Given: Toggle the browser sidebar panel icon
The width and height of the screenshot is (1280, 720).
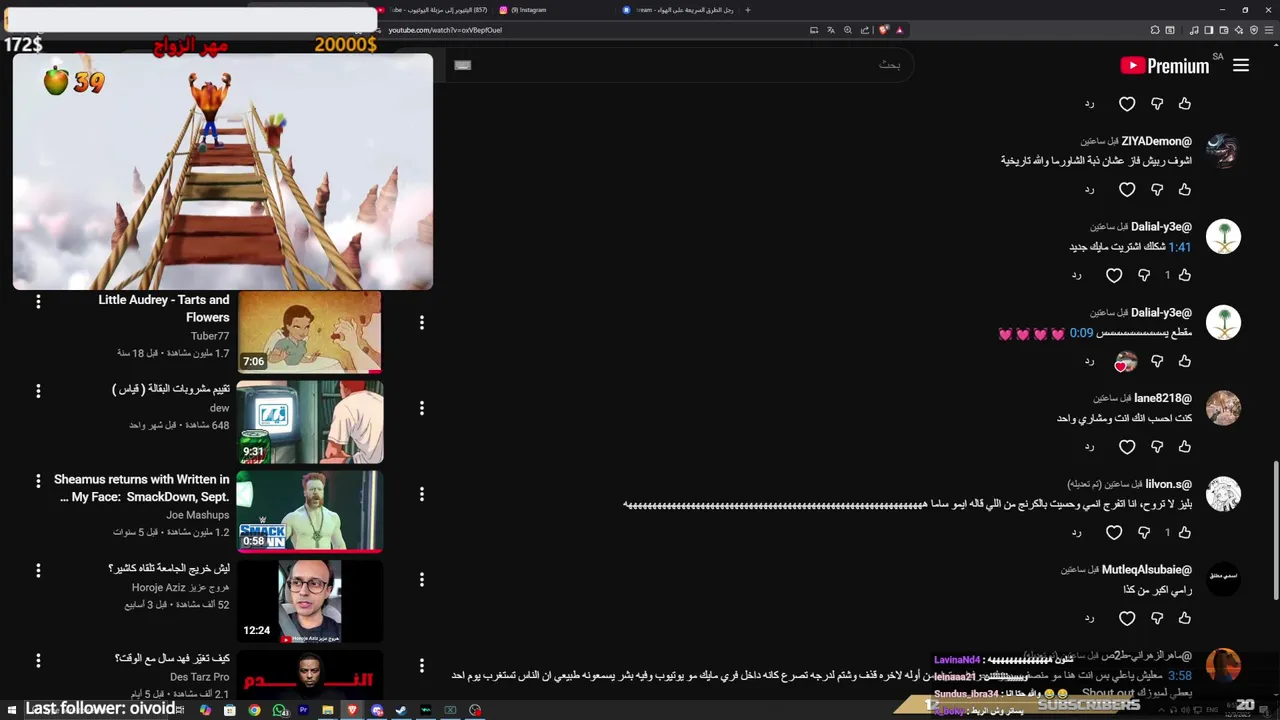Looking at the screenshot, I should tap(1208, 30).
